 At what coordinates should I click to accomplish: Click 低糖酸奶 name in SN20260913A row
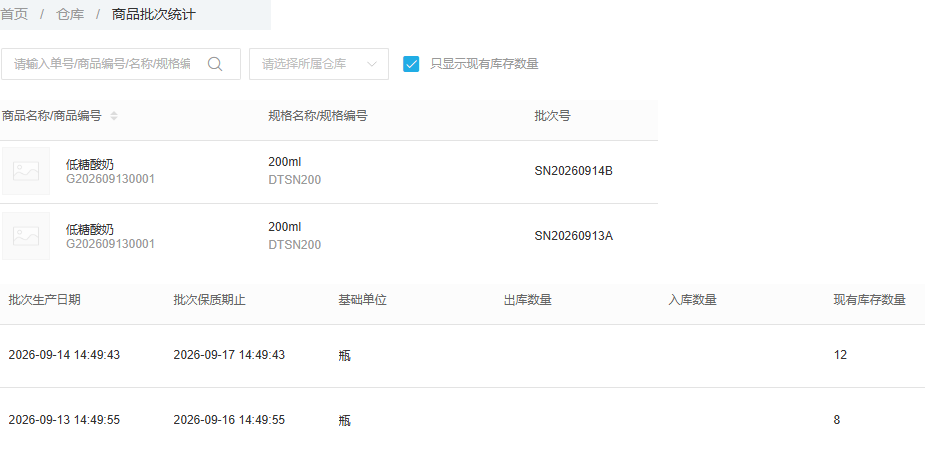pos(90,229)
